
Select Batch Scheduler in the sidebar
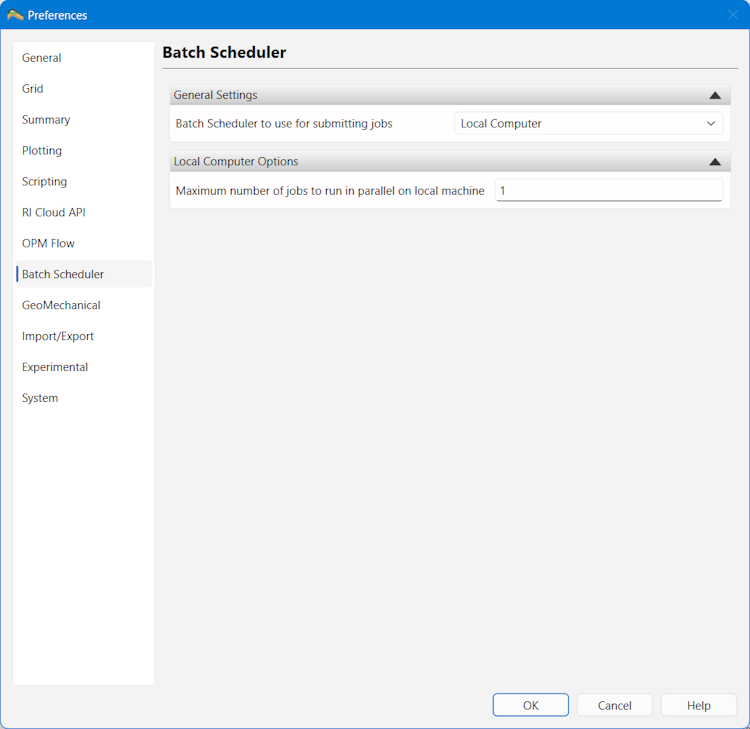(x=84, y=274)
